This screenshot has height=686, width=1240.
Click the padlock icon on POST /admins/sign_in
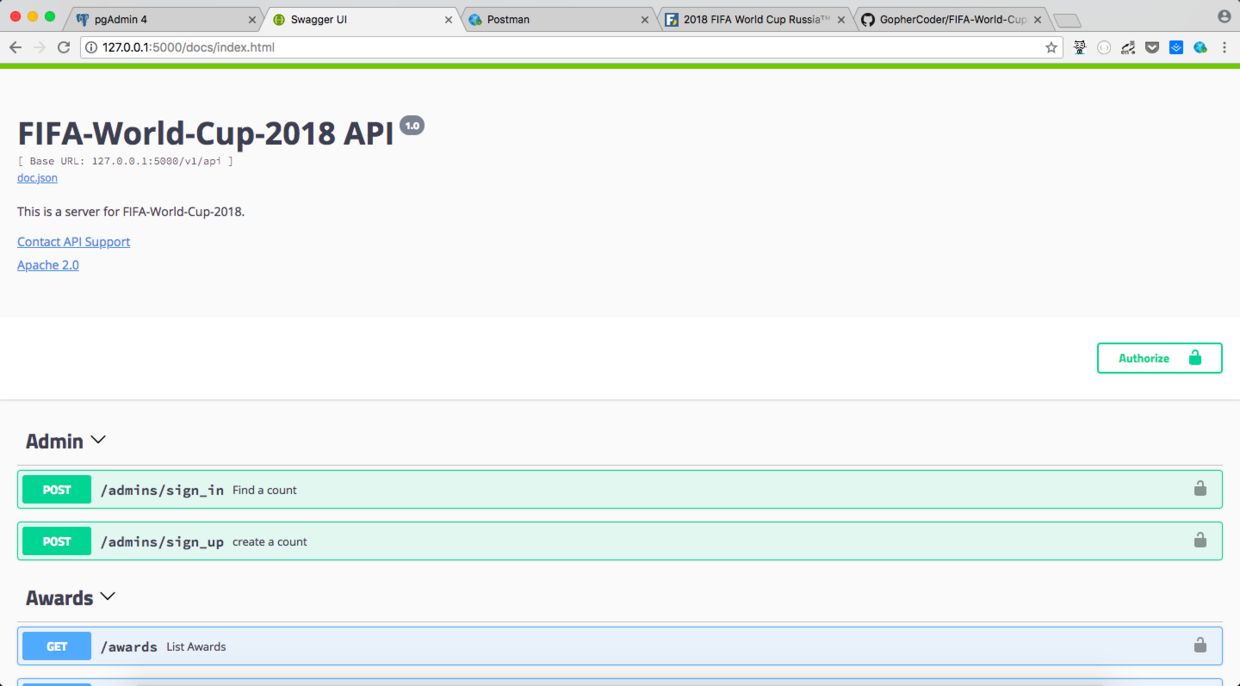(1199, 489)
